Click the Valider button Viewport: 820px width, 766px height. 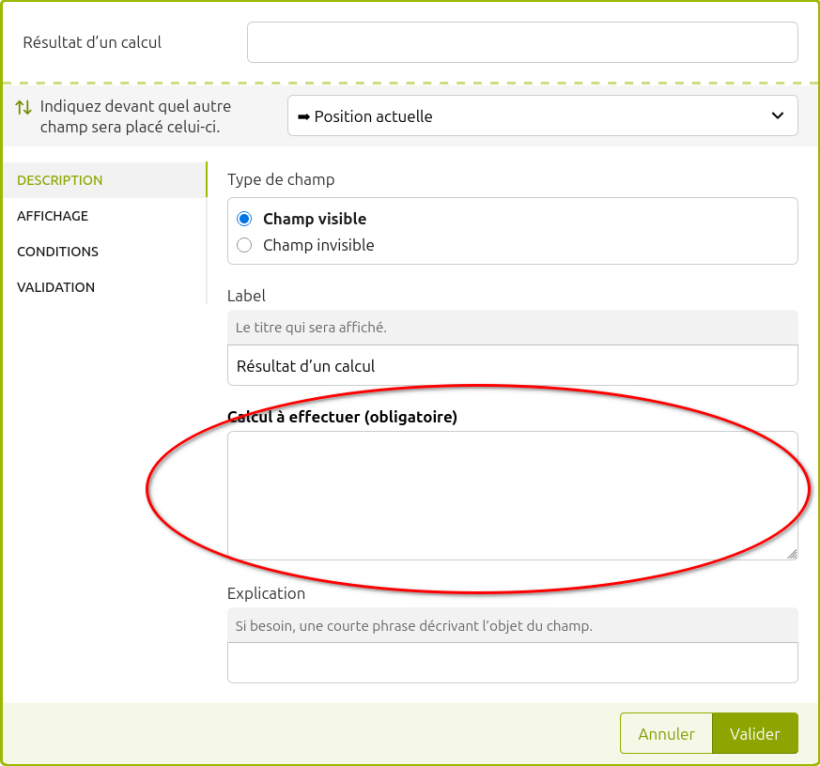(x=755, y=734)
